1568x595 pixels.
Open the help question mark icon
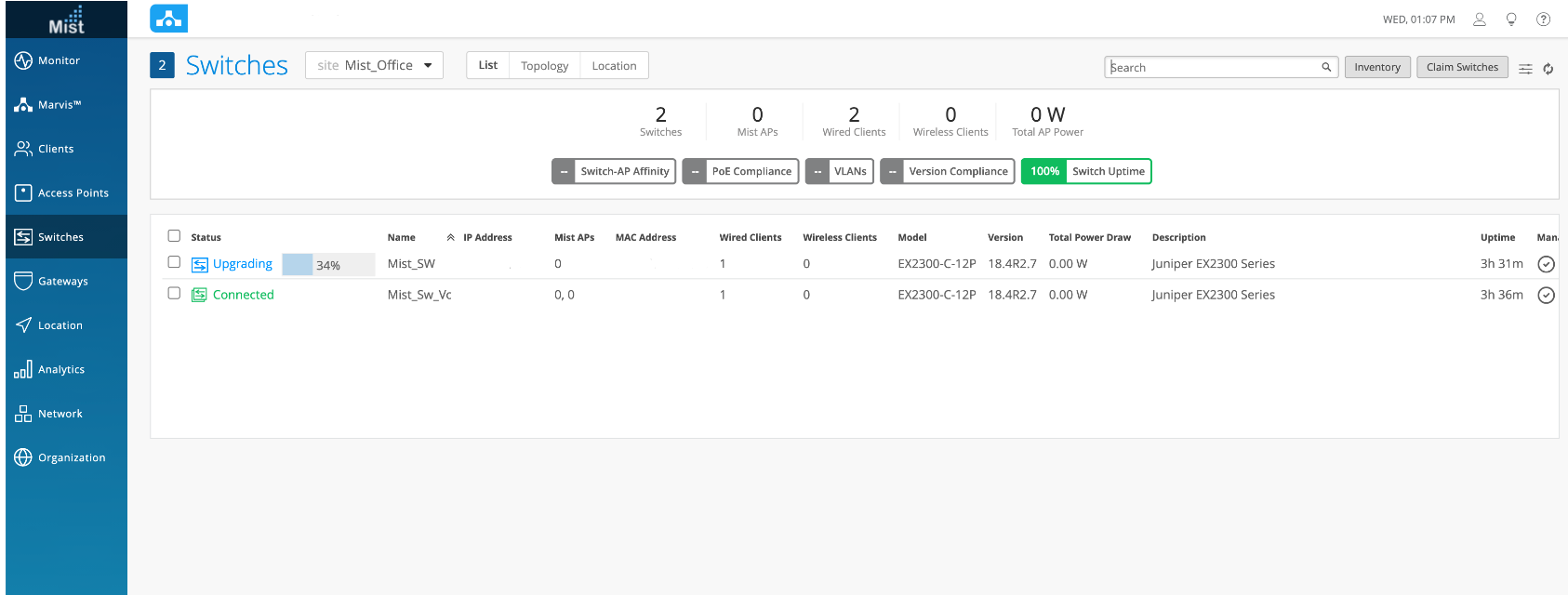(1543, 19)
